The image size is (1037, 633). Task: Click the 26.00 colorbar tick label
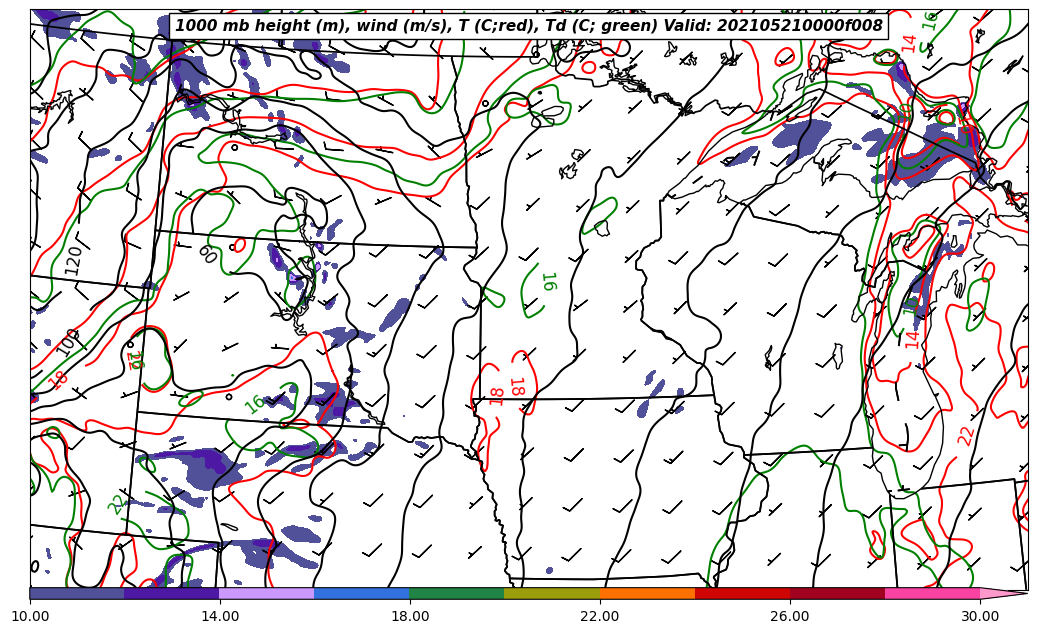[790, 616]
